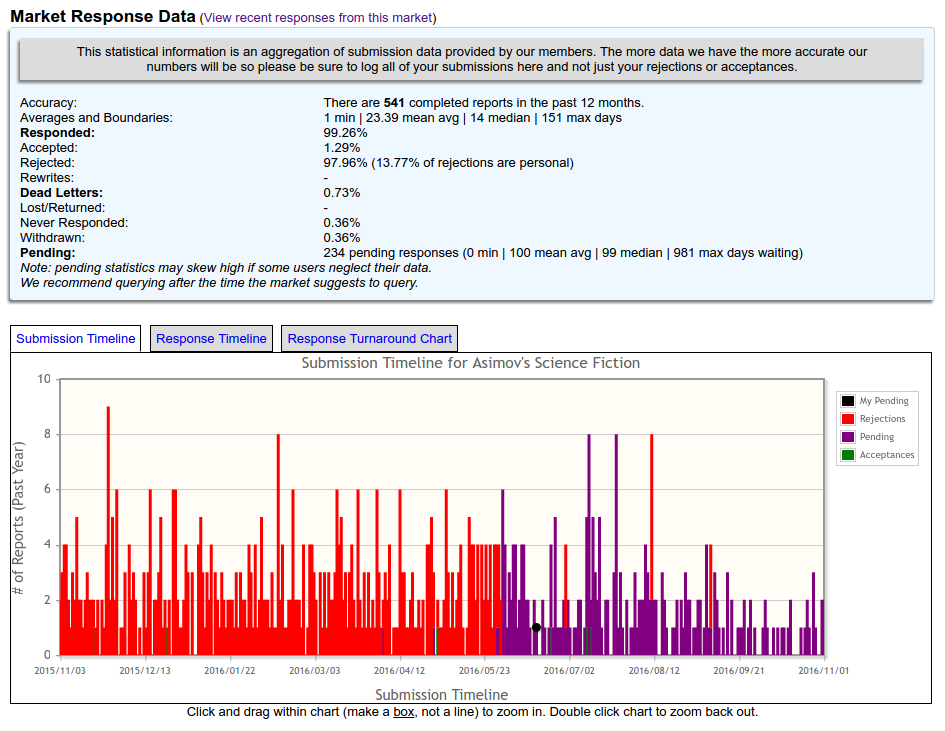The height and width of the screenshot is (731, 945).
Task: Click the '2016/01/22' x-axis date label
Action: [230, 671]
